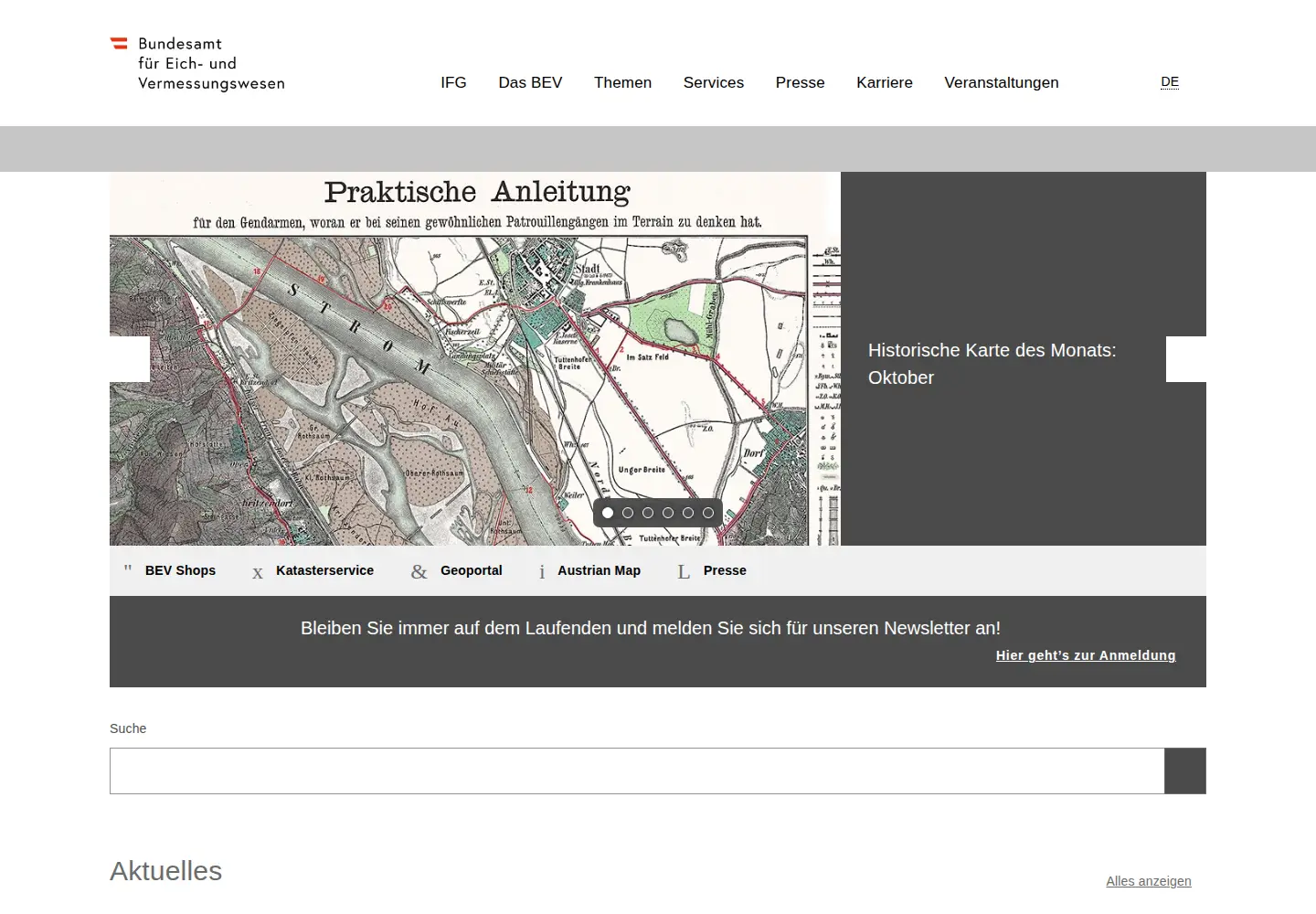
Task: Click the Bundesamt für Eich- und Vermessungswesen logo
Action: (197, 63)
